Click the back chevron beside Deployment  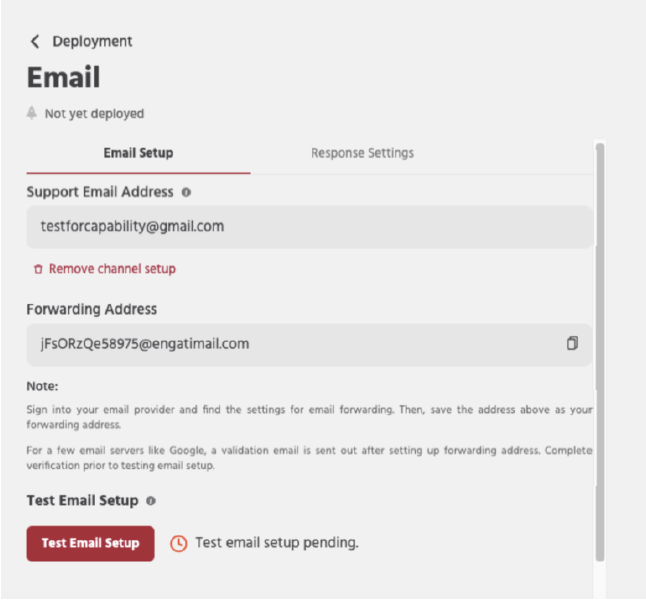36,41
